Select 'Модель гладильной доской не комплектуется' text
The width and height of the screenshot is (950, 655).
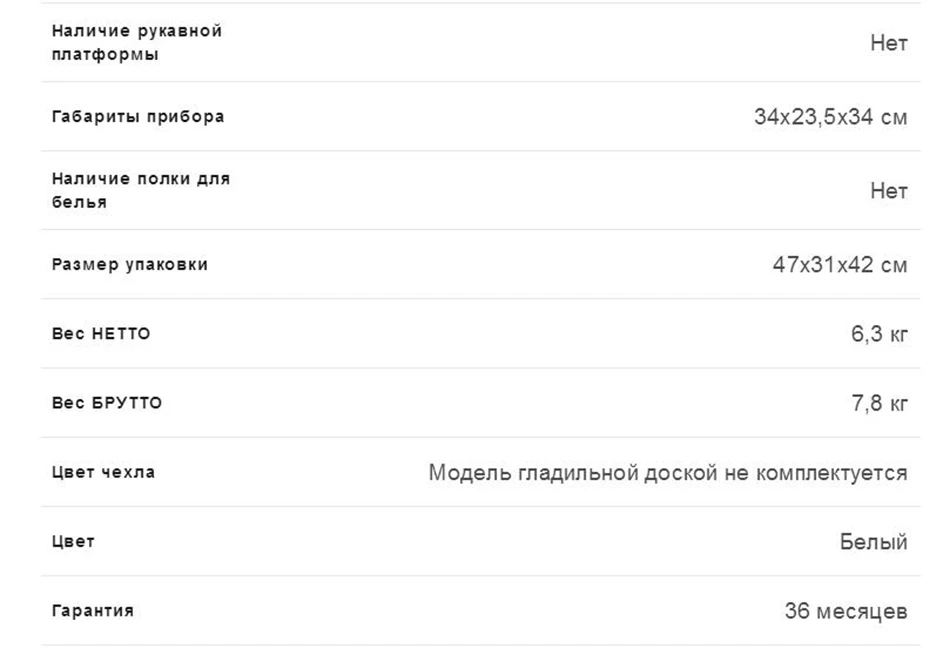tap(668, 473)
